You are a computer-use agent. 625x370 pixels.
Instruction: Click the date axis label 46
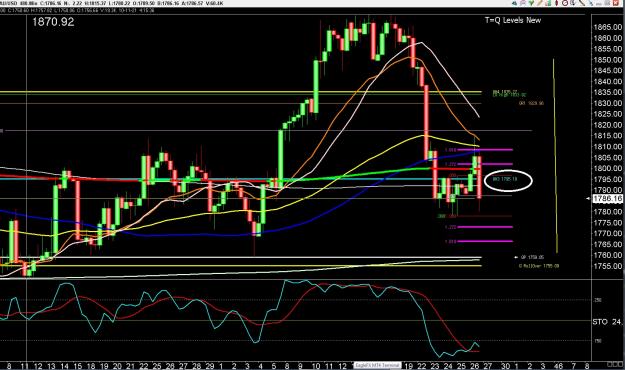point(558,366)
